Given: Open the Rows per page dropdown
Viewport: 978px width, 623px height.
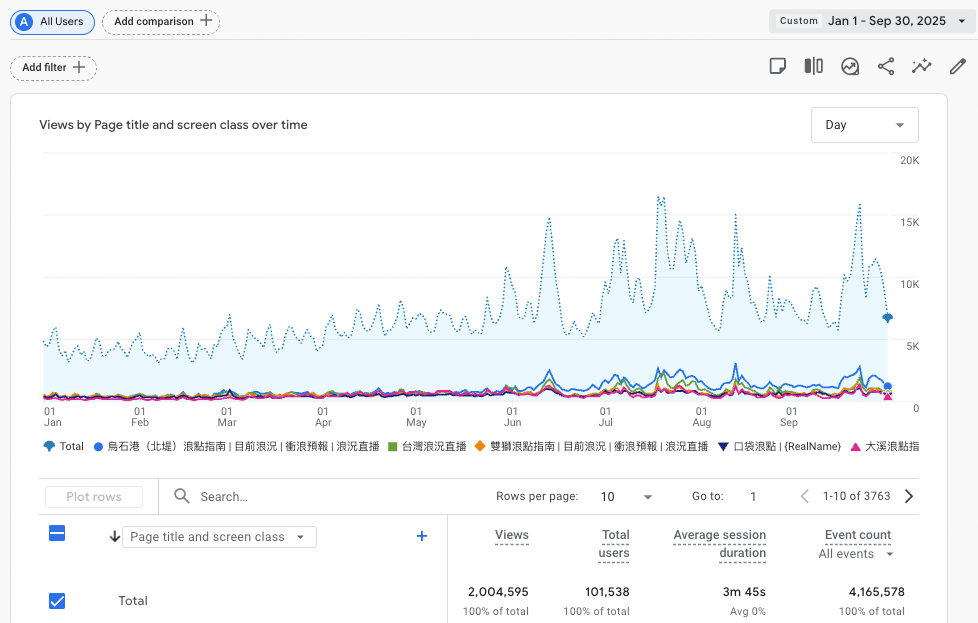Looking at the screenshot, I should point(625,496).
